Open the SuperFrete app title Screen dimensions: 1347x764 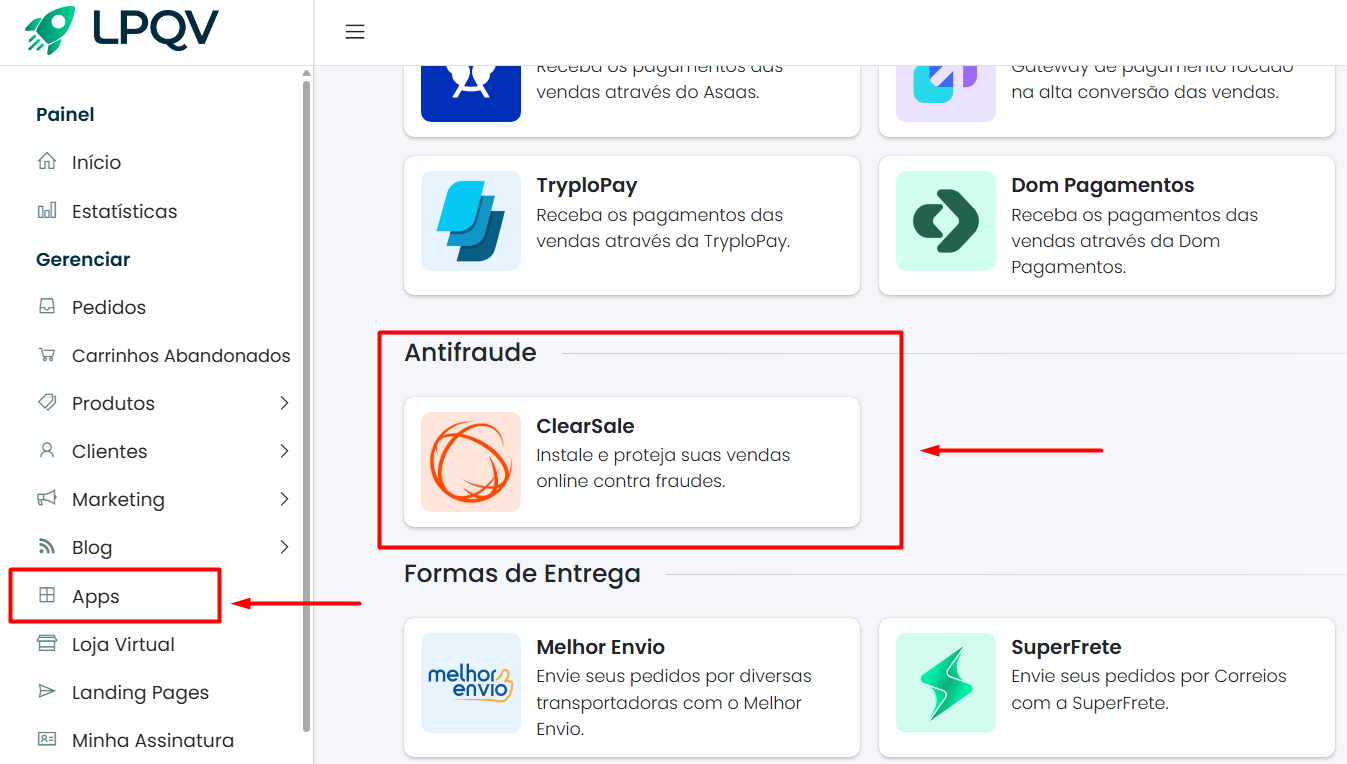tap(1065, 647)
